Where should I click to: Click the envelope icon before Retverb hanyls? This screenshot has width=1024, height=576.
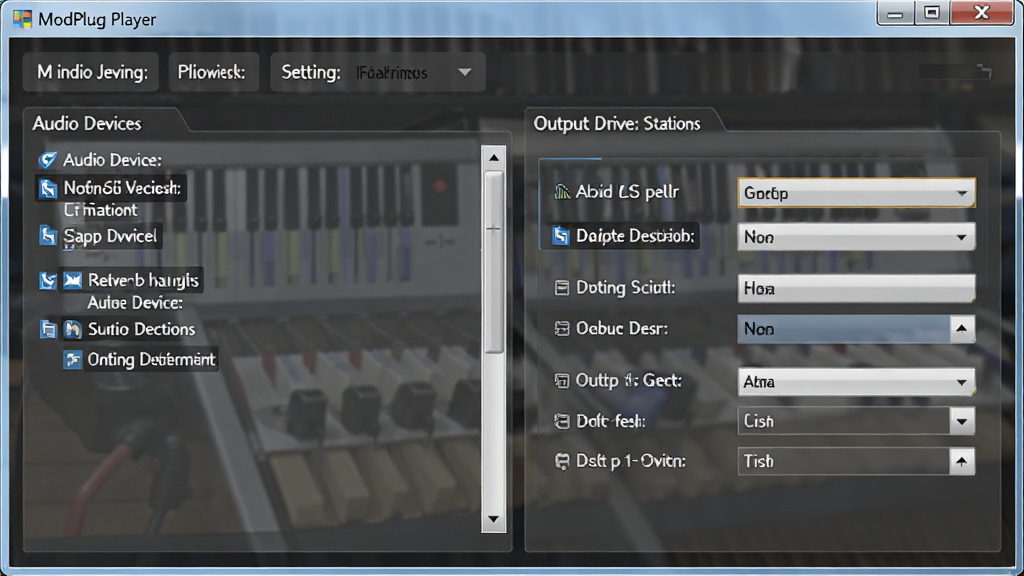pyautogui.click(x=72, y=280)
